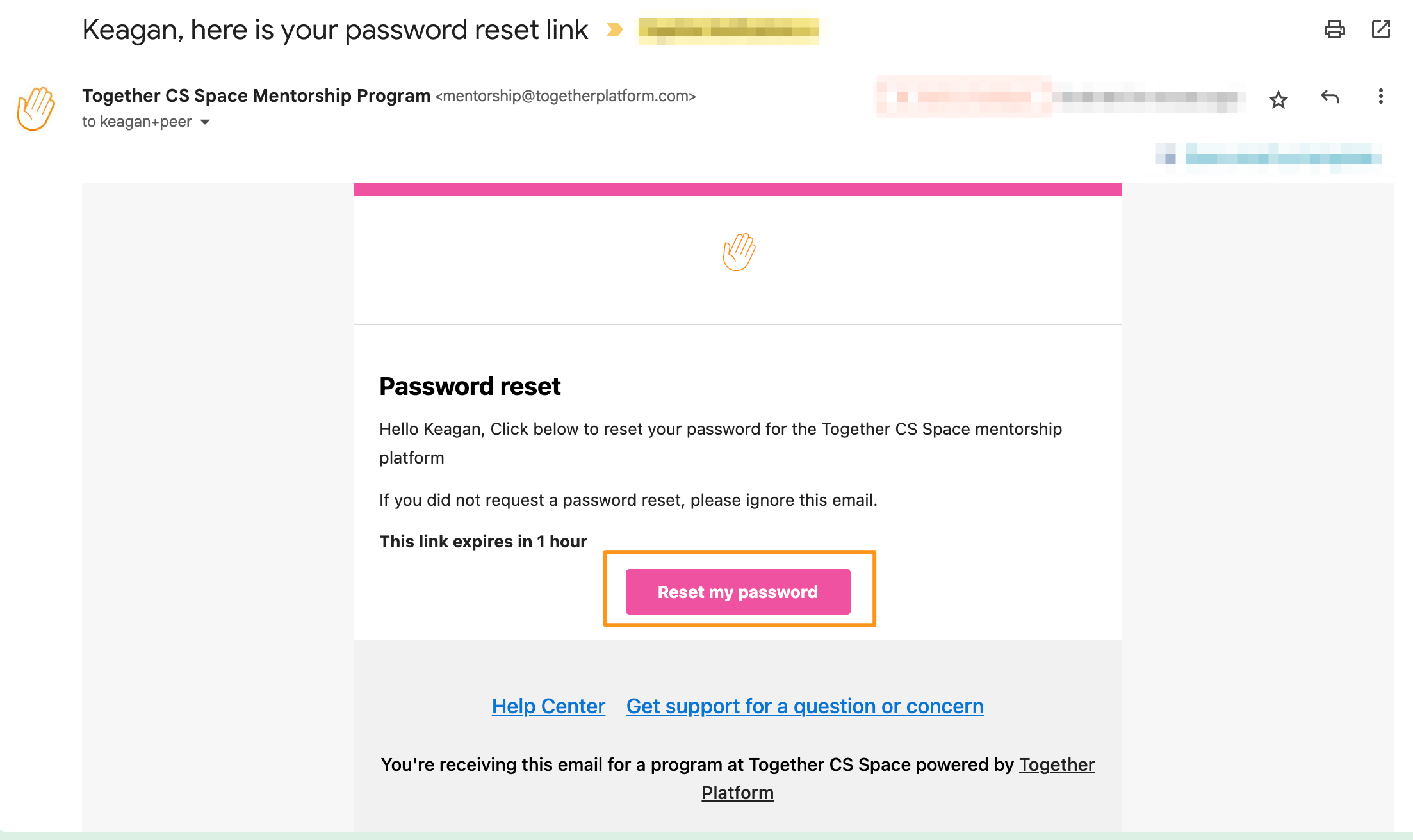This screenshot has height=840, width=1413.
Task: Click the Reset my password button
Action: [738, 592]
